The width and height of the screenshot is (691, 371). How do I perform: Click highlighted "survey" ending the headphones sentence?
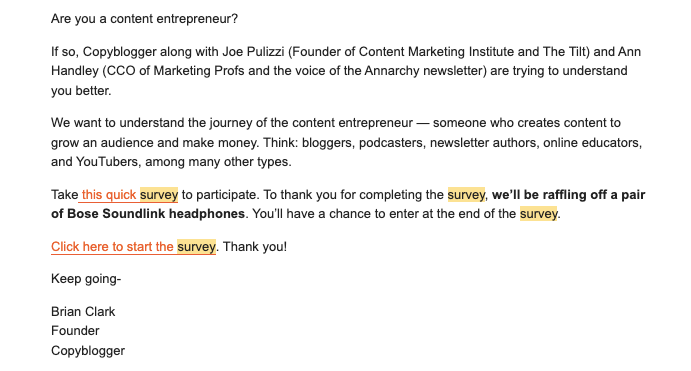(539, 214)
